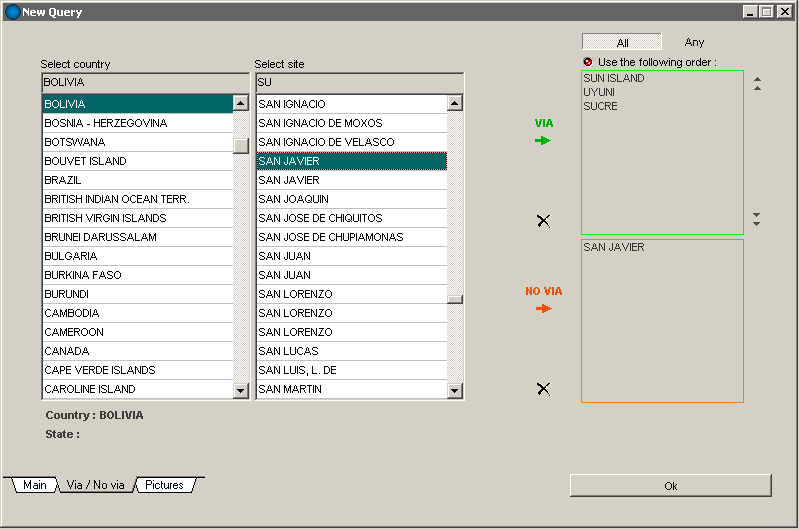The height and width of the screenshot is (529, 799).
Task: Click the New Query window globe icon
Action: pos(13,12)
